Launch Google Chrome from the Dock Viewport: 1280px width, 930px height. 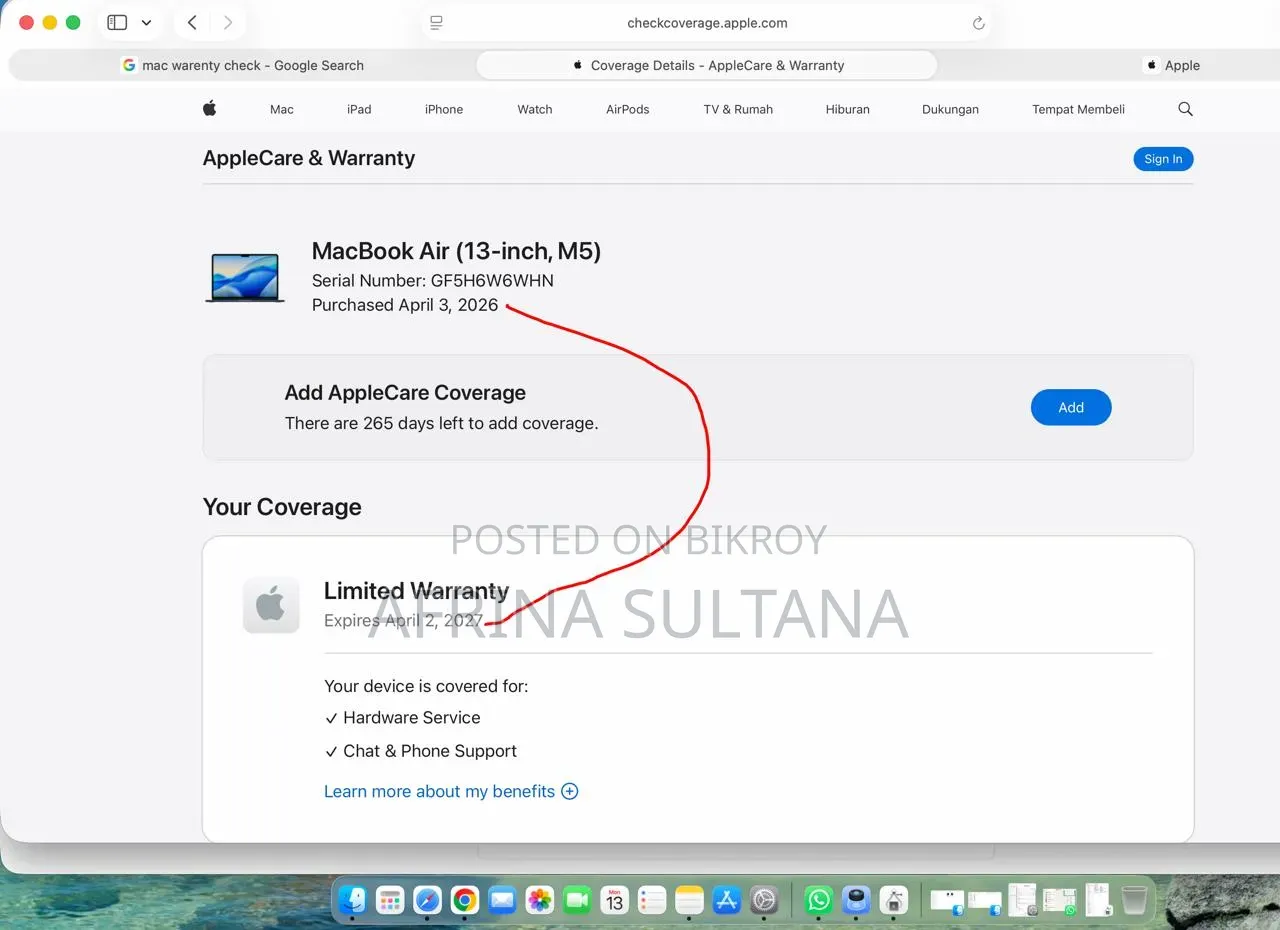[x=464, y=900]
